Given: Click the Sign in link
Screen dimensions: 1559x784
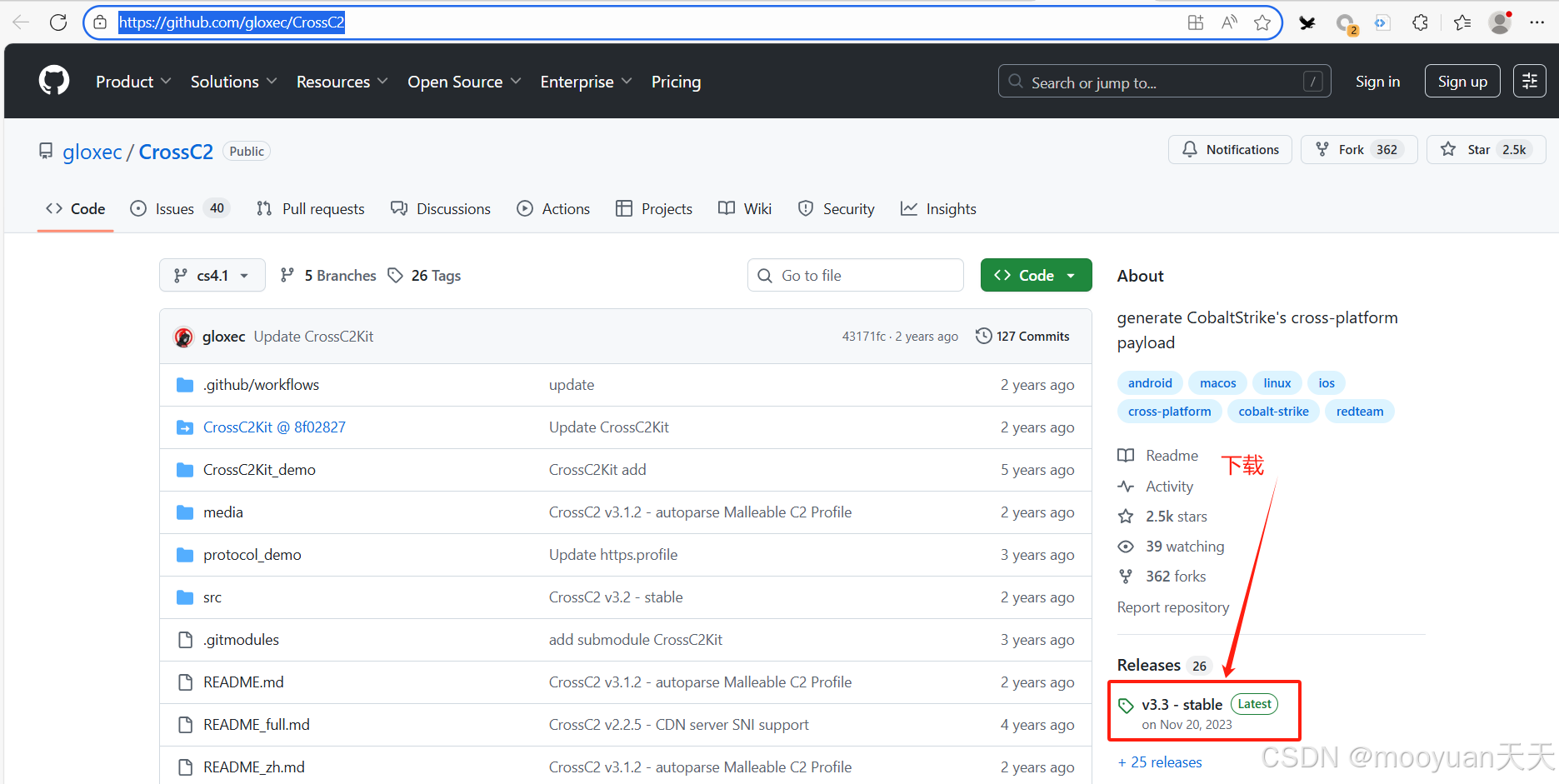Looking at the screenshot, I should [x=1377, y=82].
